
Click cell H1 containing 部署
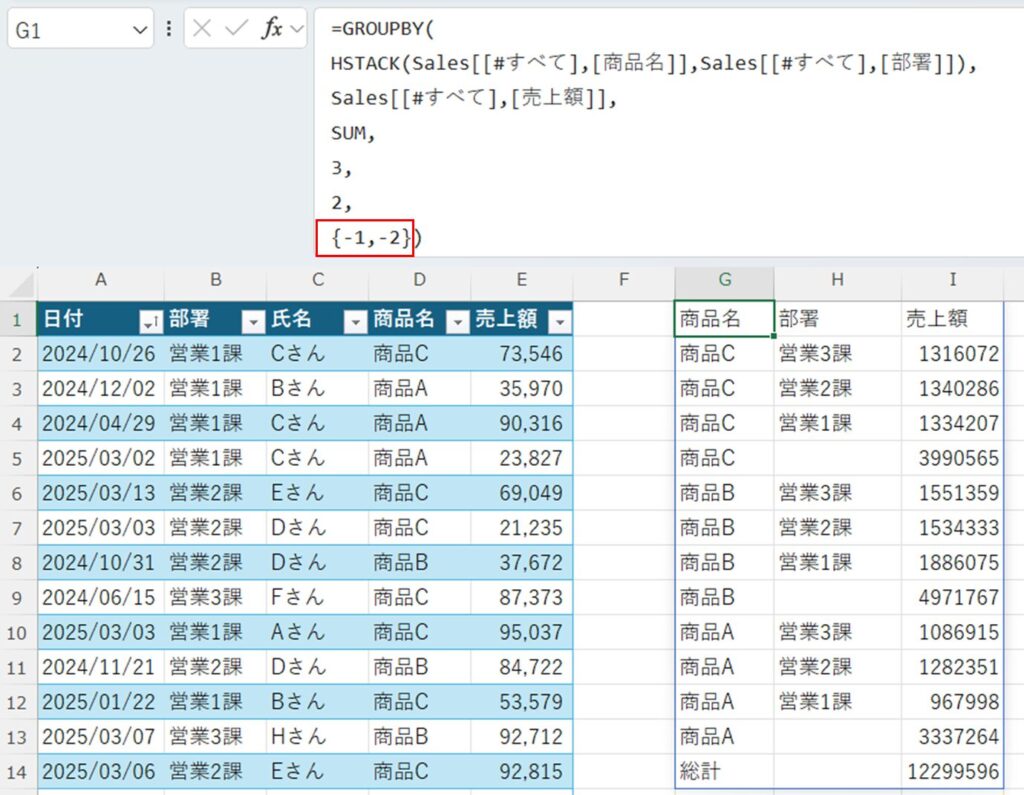pyautogui.click(x=838, y=319)
